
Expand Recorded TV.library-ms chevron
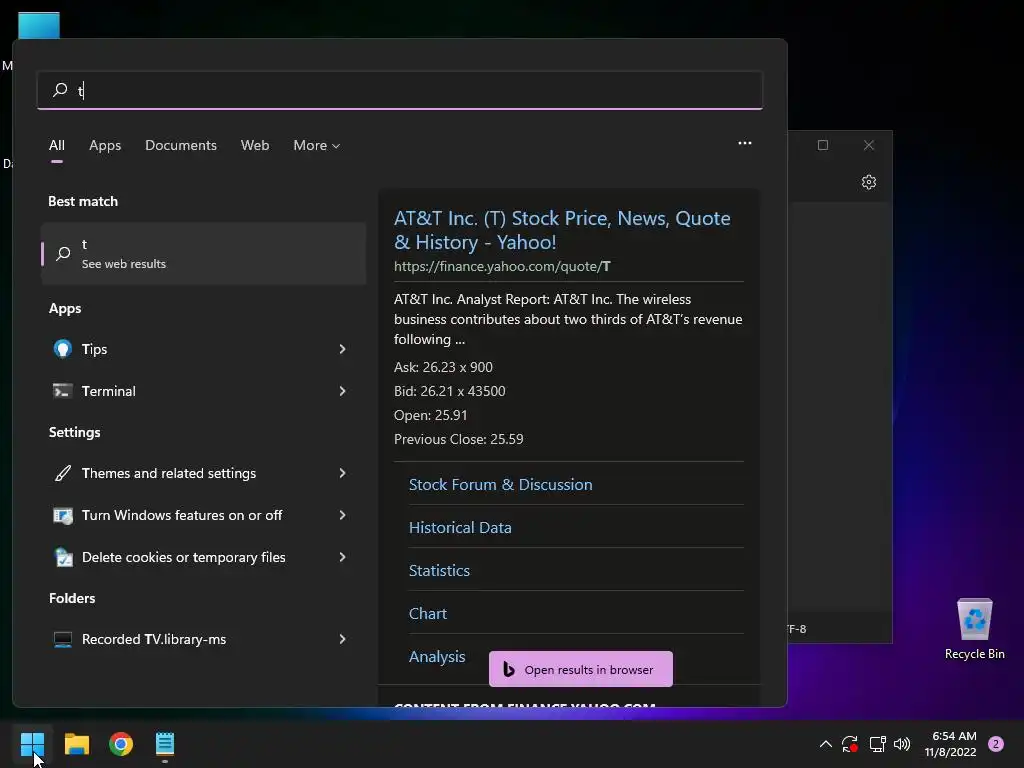pos(342,639)
